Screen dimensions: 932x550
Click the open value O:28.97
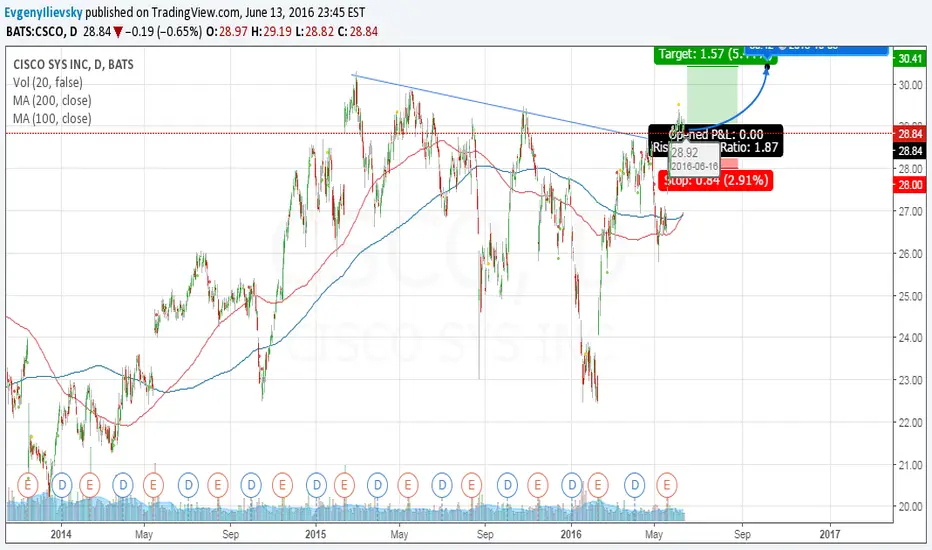pos(226,32)
